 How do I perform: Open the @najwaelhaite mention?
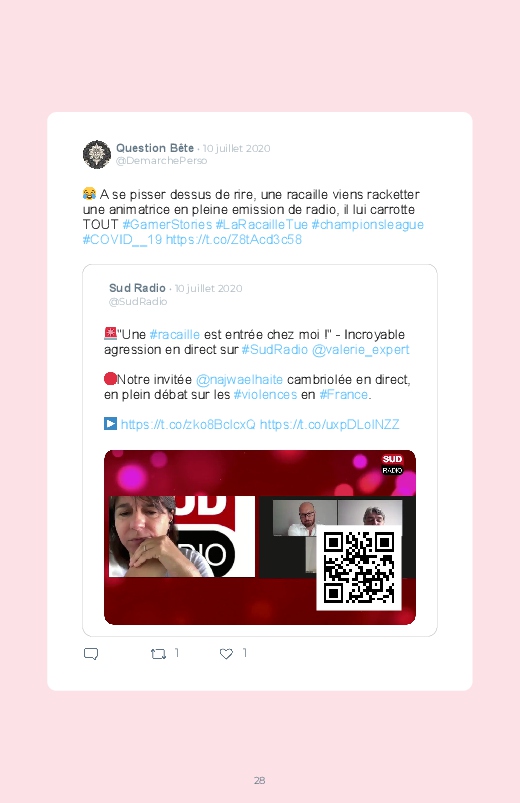(239, 379)
